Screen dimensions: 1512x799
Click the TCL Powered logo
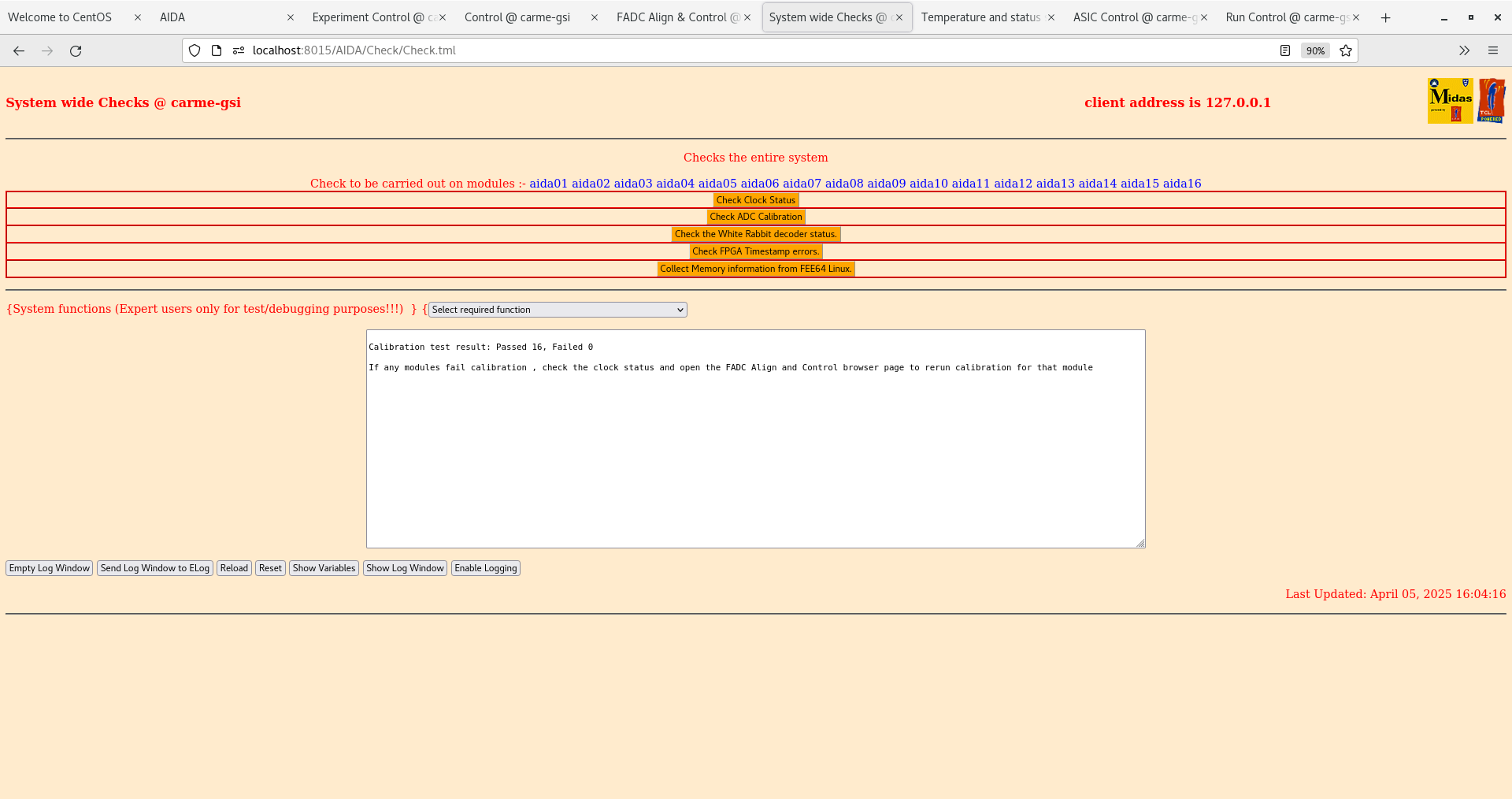[x=1492, y=100]
